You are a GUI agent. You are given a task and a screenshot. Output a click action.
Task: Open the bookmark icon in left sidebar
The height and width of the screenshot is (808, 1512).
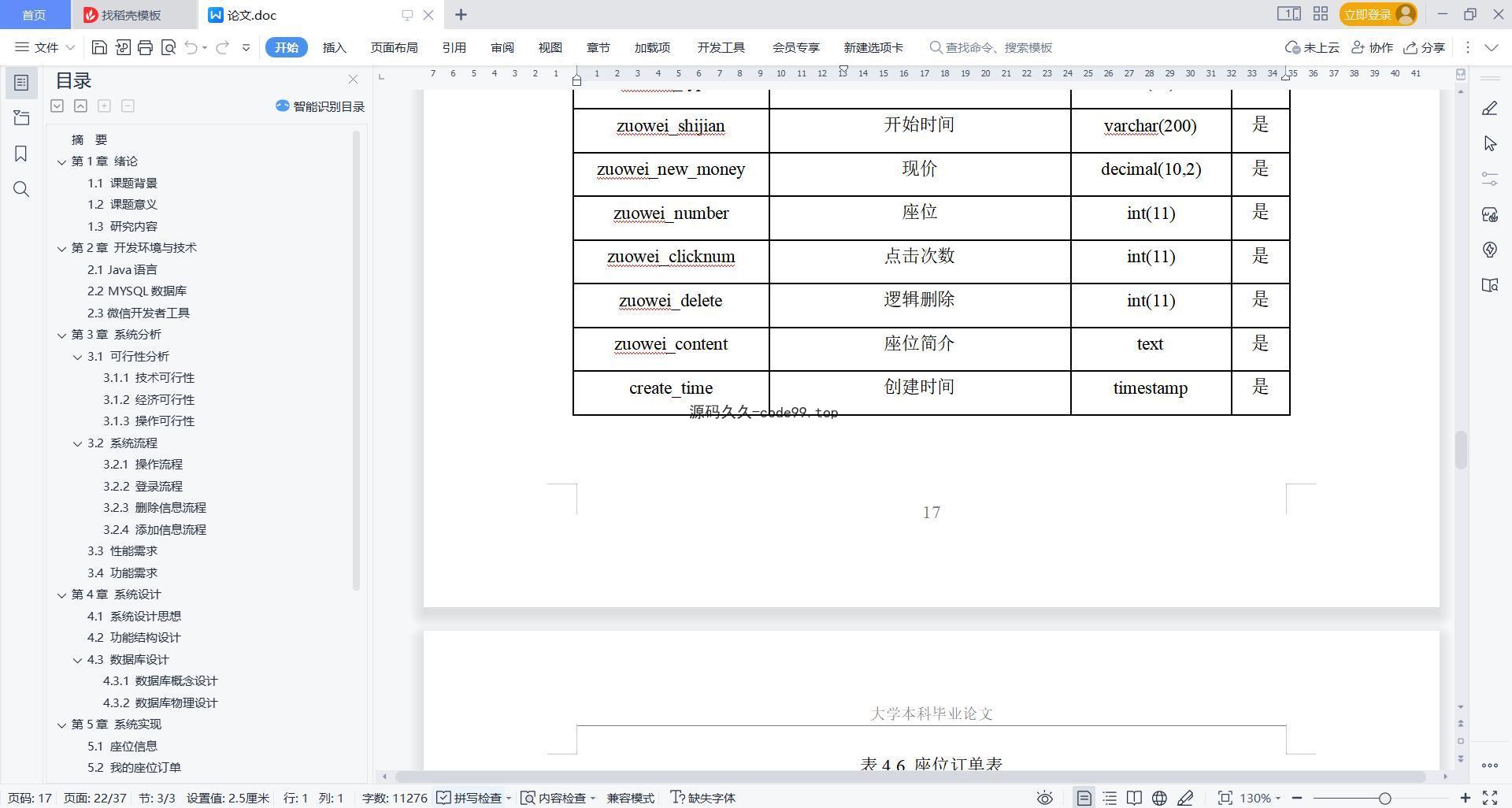point(21,154)
